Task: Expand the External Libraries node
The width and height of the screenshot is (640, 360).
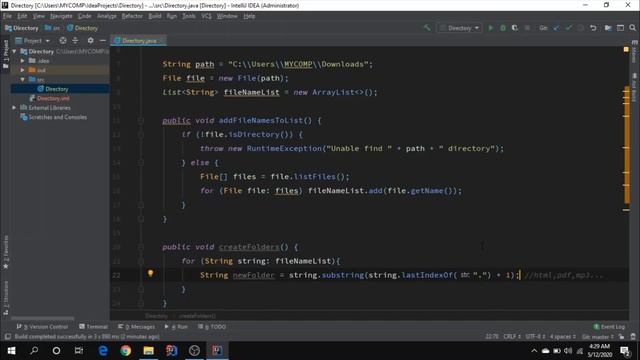Action: coord(14,108)
